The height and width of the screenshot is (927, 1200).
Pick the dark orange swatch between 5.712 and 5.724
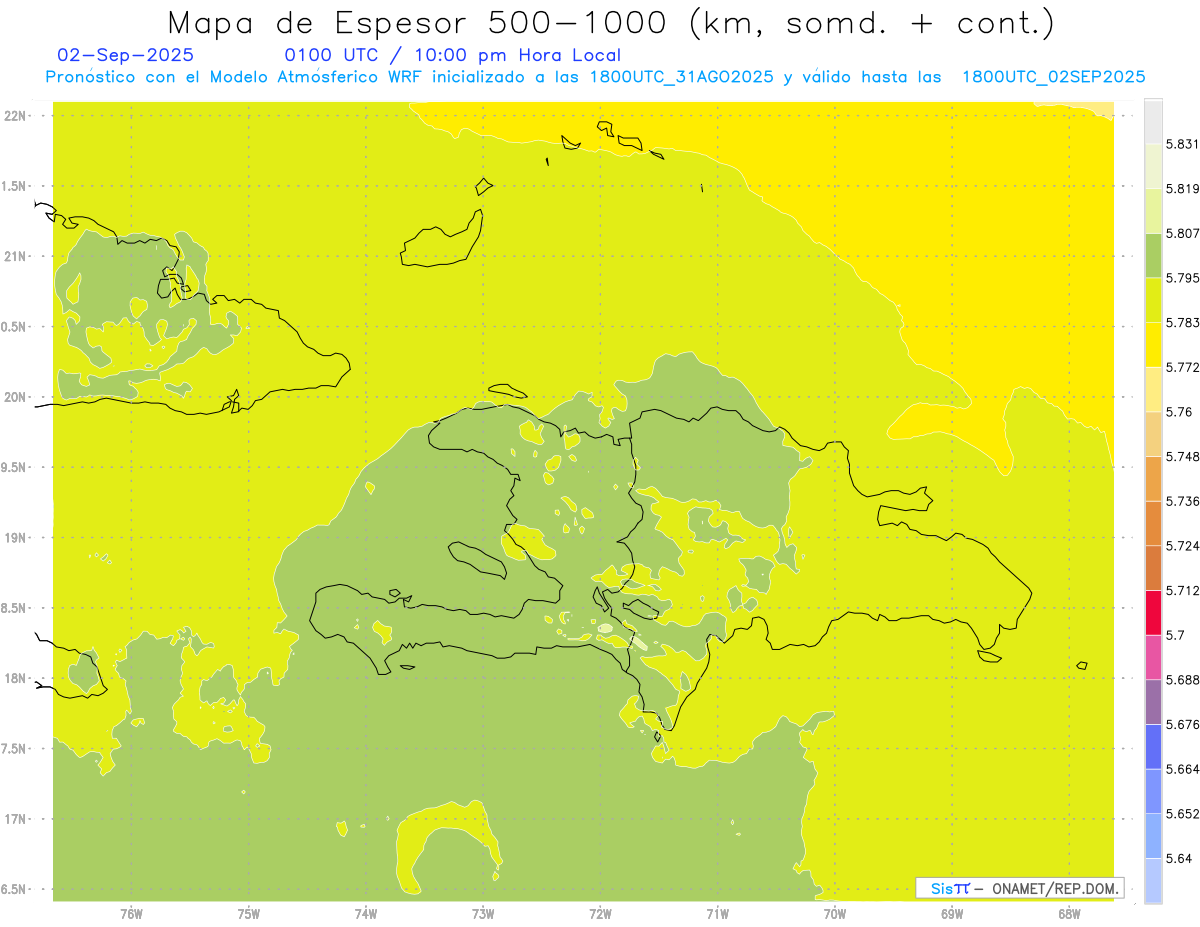[1153, 567]
